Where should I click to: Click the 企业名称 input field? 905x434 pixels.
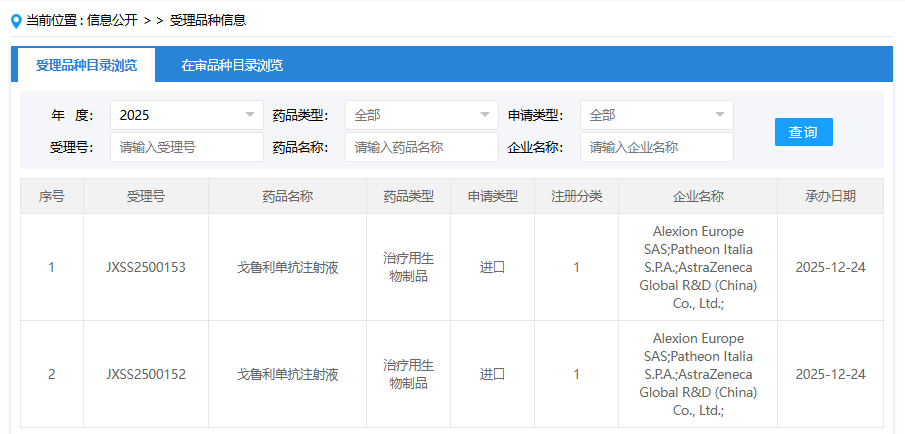point(656,147)
